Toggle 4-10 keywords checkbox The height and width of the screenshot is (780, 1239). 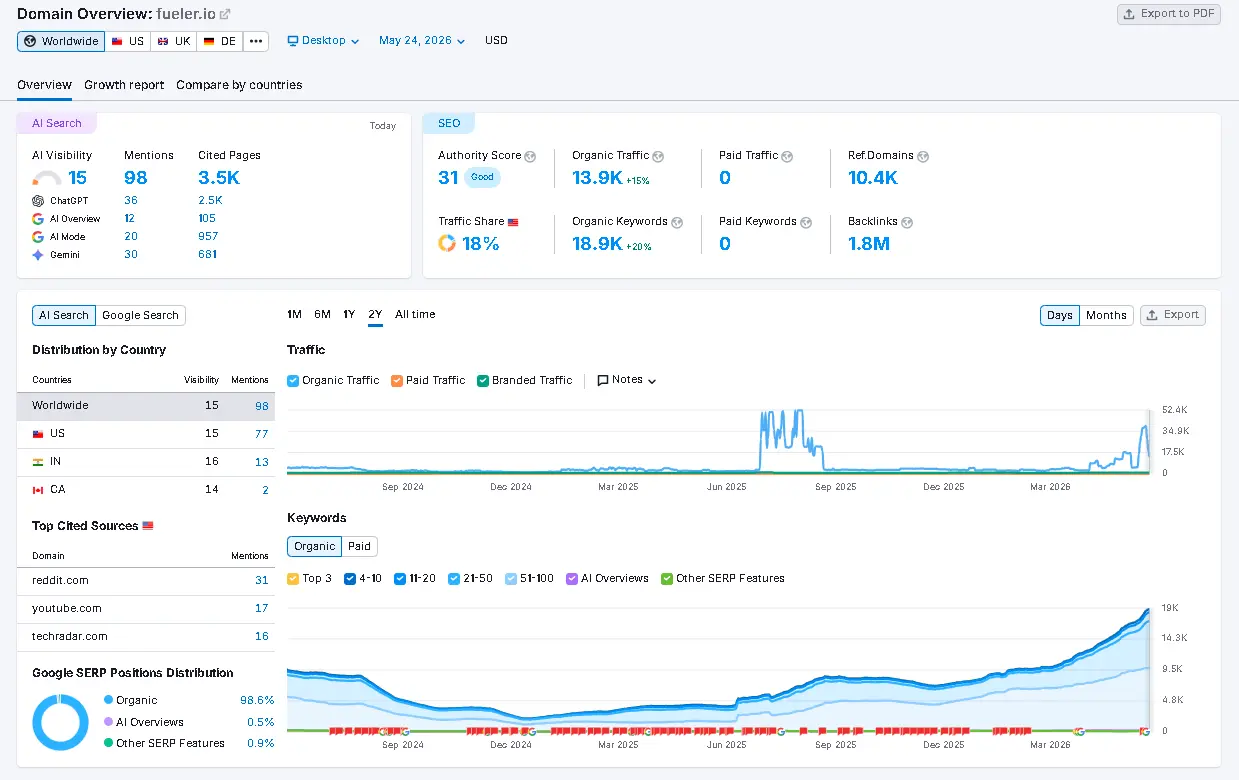click(x=350, y=578)
